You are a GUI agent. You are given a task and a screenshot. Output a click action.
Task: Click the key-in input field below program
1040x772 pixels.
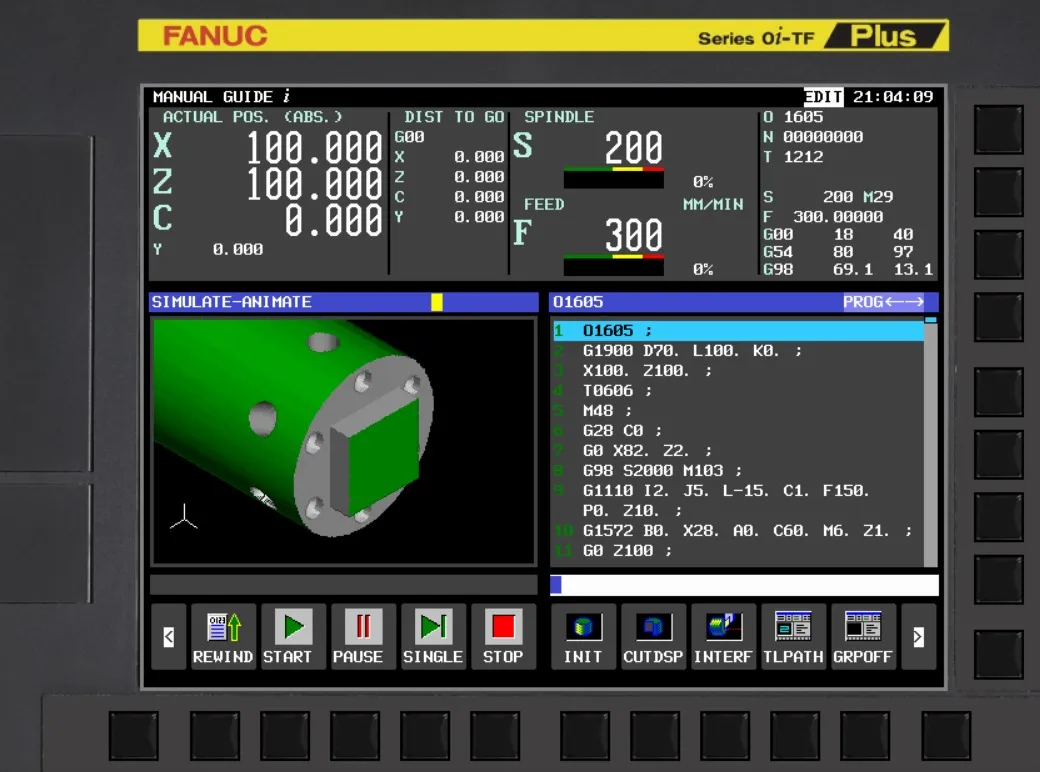pos(744,585)
